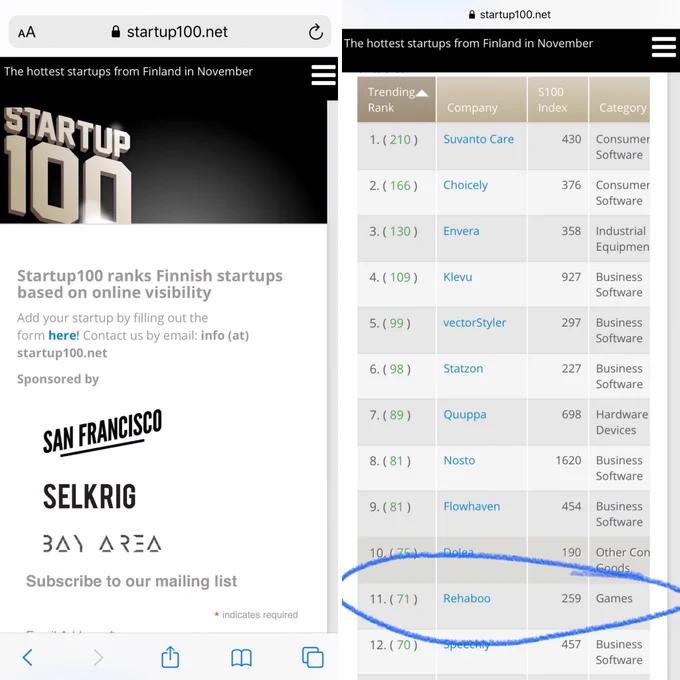Sort table by S100 Index header

click(558, 100)
